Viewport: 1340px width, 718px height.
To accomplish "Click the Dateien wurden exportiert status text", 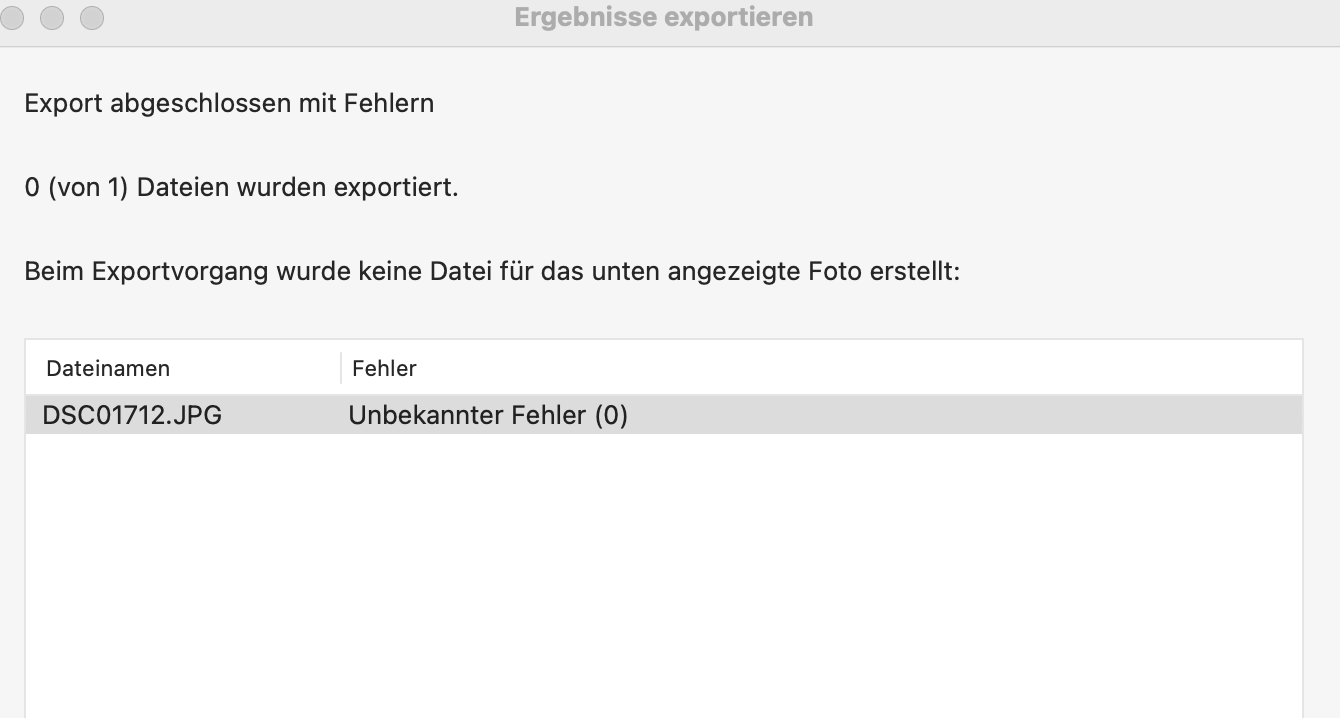I will pos(297,187).
